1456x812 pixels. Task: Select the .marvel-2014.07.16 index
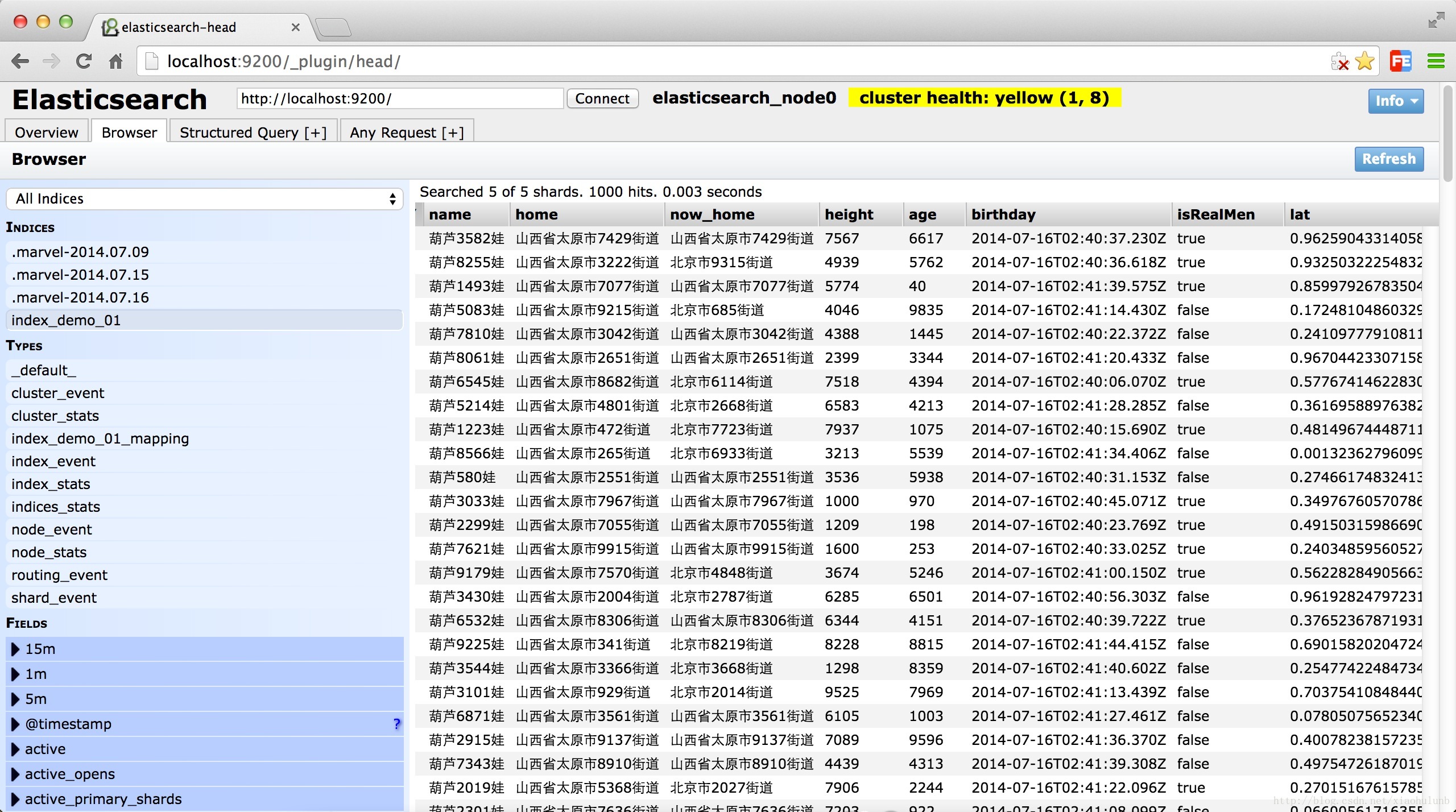click(x=205, y=297)
